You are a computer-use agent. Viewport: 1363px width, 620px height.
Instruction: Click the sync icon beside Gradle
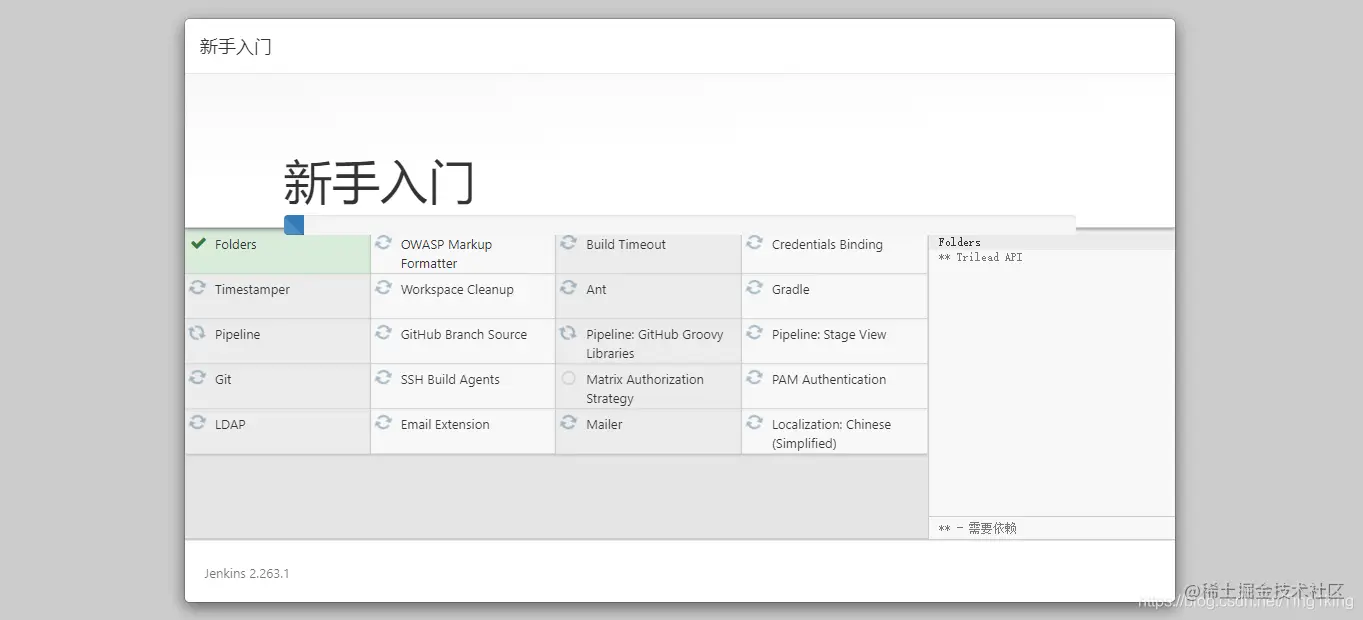pyautogui.click(x=755, y=288)
